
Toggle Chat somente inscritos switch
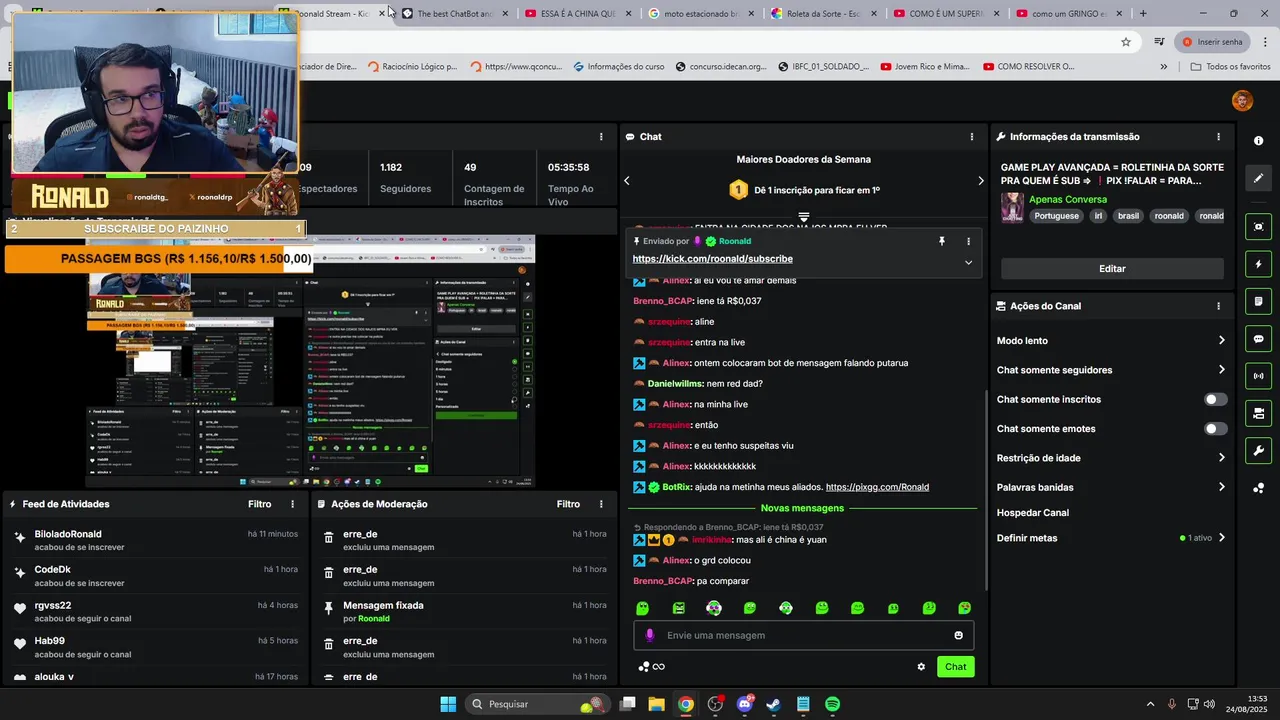point(1215,399)
